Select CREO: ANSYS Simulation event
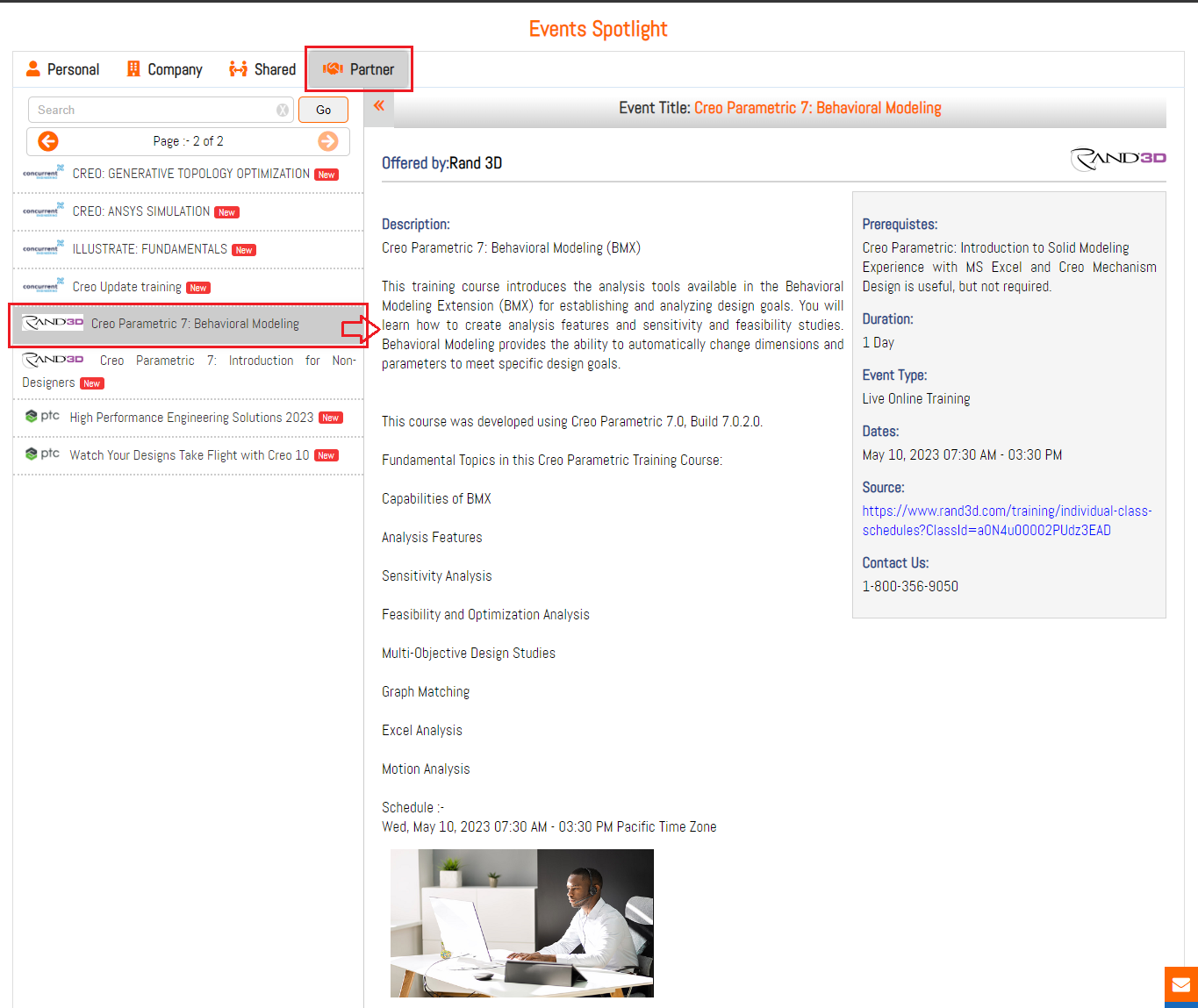Screen dimensions: 1198x1008 (x=140, y=211)
